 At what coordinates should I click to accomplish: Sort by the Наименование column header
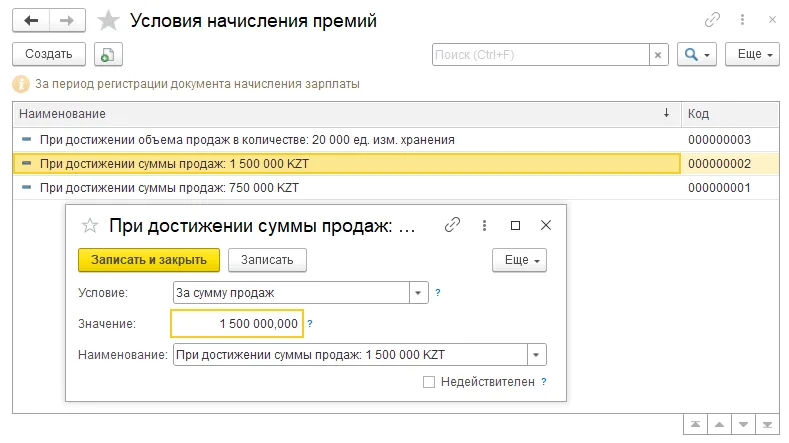tap(347, 114)
